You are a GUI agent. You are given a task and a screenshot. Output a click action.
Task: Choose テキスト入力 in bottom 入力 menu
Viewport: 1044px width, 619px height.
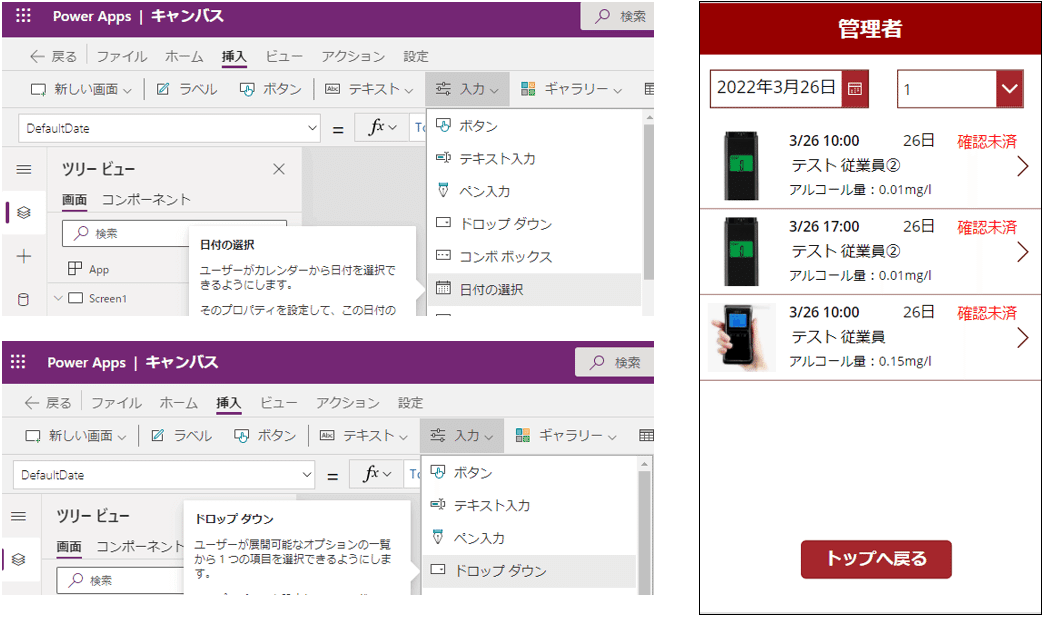[529, 505]
